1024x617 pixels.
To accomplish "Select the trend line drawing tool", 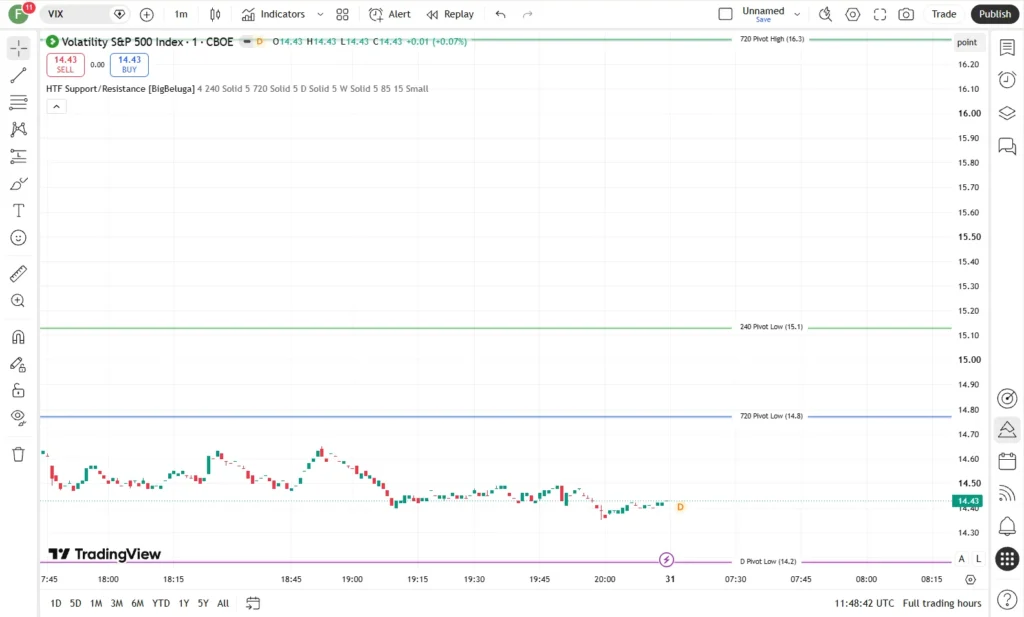I will (18, 75).
